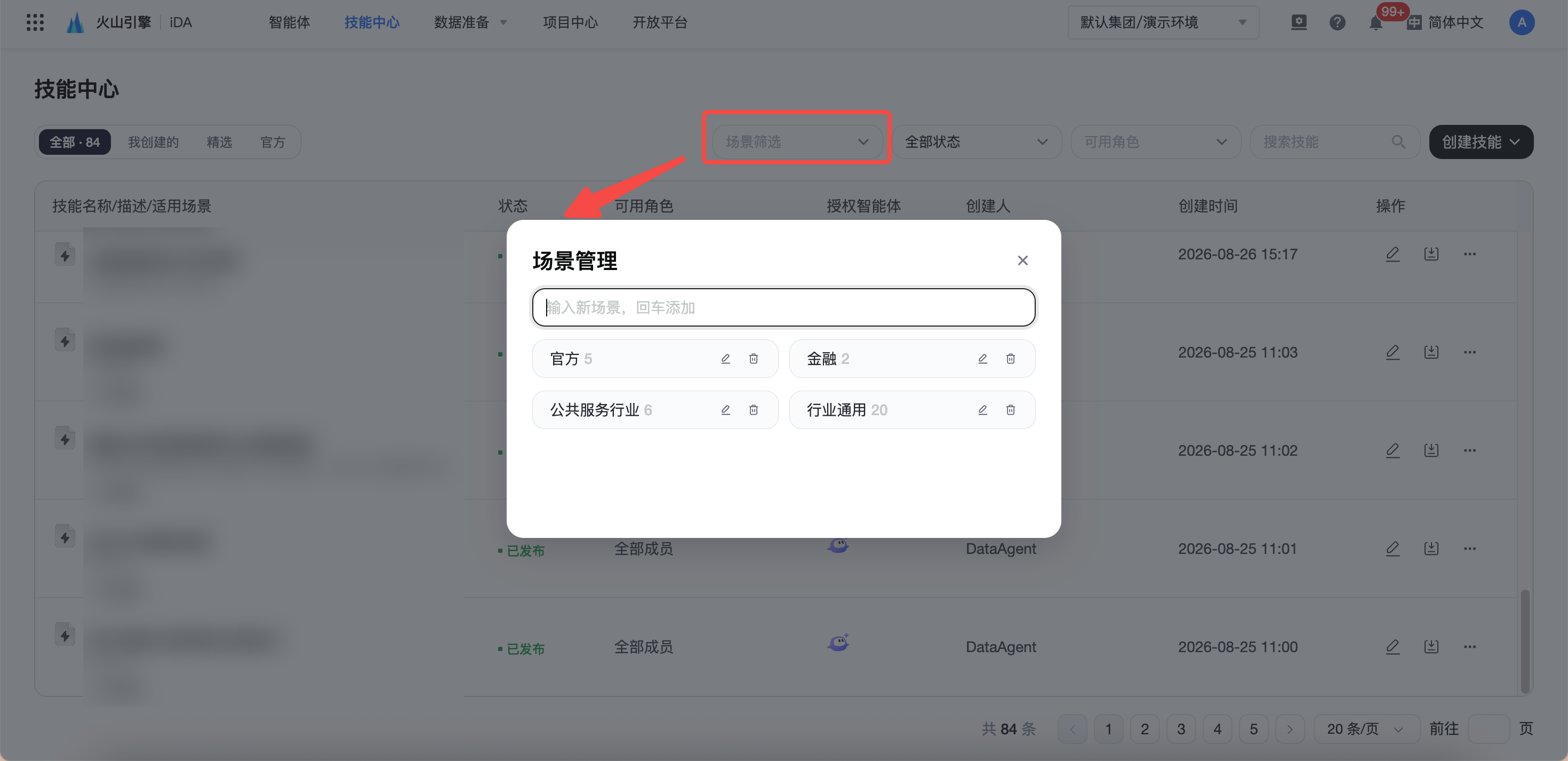Click the search magnifier icon in 搜索技能
This screenshot has width=1568, height=761.
pos(1398,142)
